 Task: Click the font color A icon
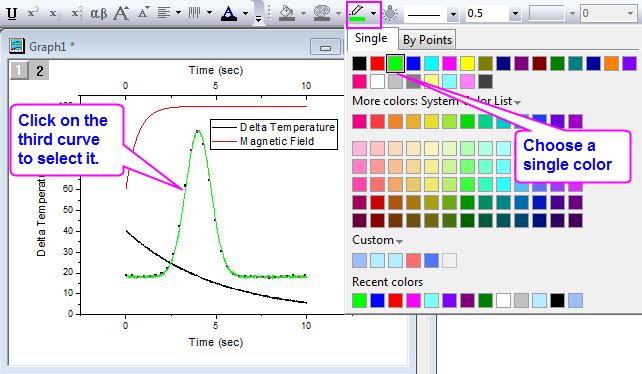coord(228,14)
